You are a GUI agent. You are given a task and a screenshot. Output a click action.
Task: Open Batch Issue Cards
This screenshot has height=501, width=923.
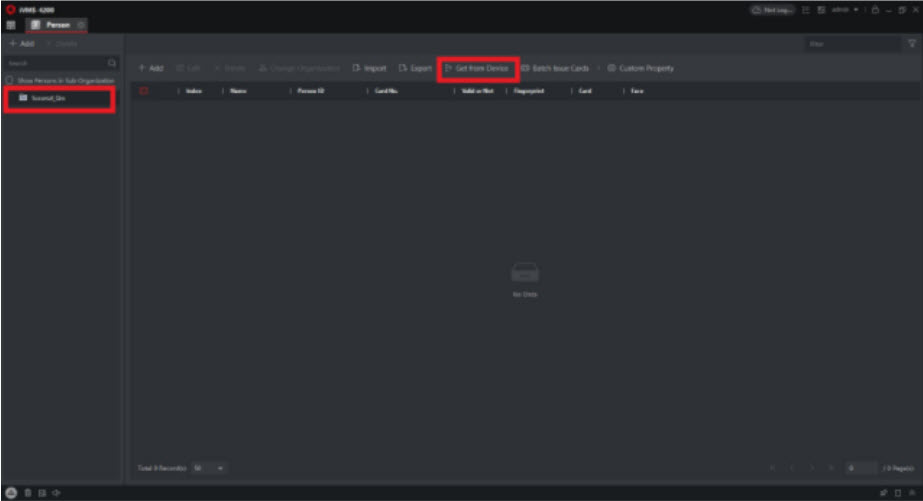tap(555, 68)
